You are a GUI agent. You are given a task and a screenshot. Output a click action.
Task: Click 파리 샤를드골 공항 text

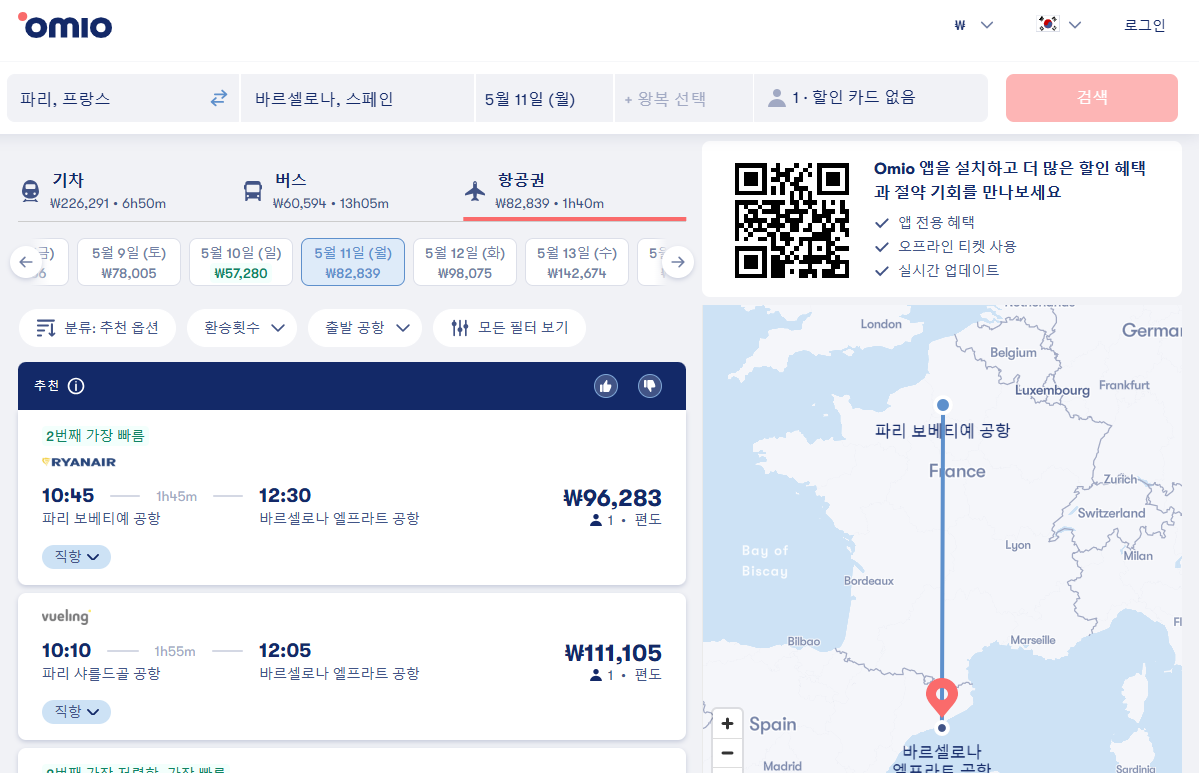(x=101, y=674)
